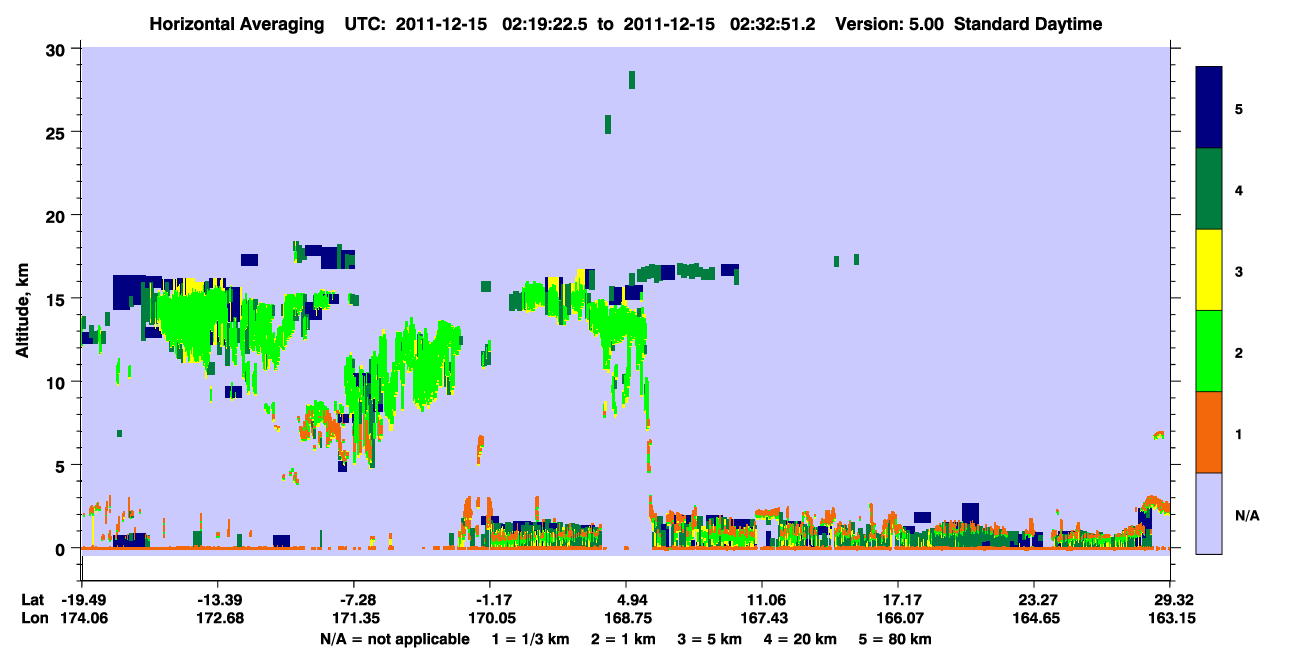Image resolution: width=1300 pixels, height=667 pixels.
Task: Click 'Standard Daytime' in the title
Action: point(1028,24)
